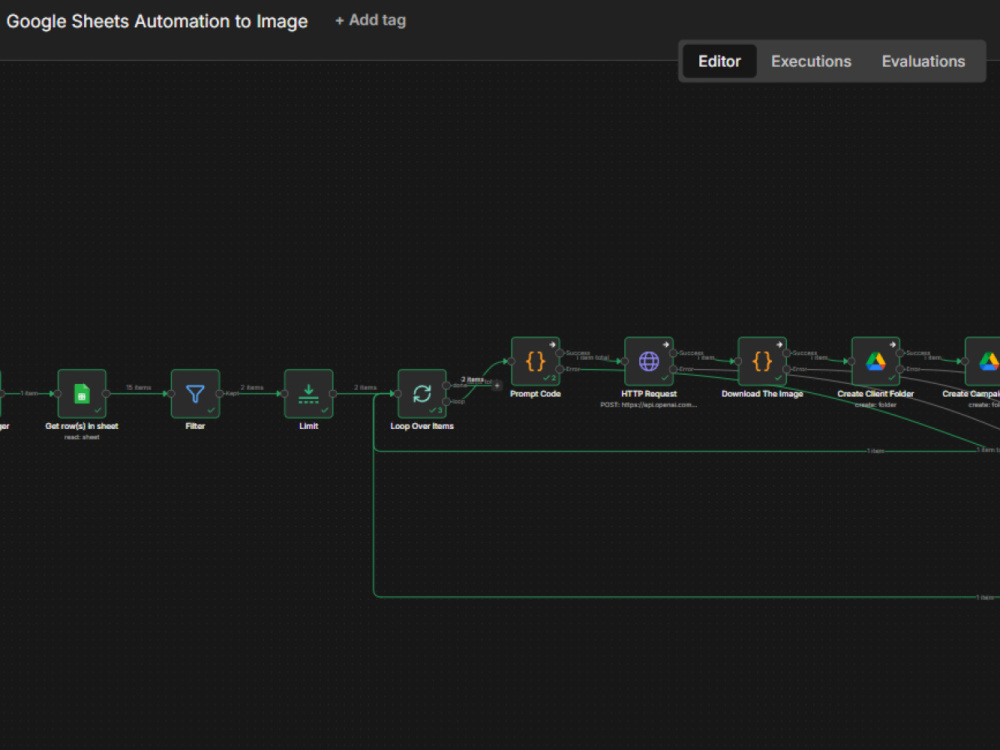The image size is (1000, 750).
Task: Click the POST URL subtitle under HTTP Request
Action: [649, 404]
